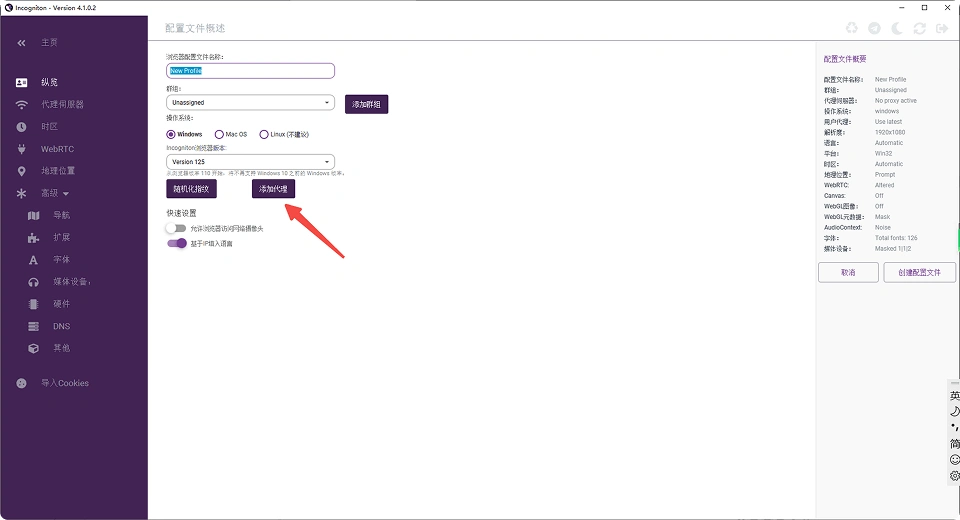Collapse the 高级 section in sidebar

(54, 193)
